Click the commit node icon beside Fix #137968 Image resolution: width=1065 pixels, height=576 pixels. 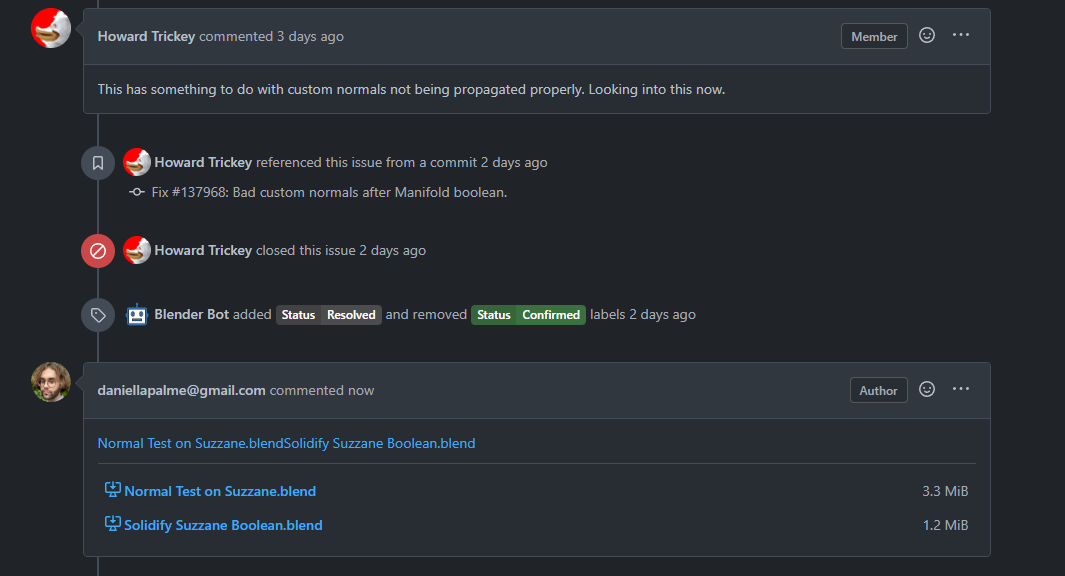[x=137, y=192]
